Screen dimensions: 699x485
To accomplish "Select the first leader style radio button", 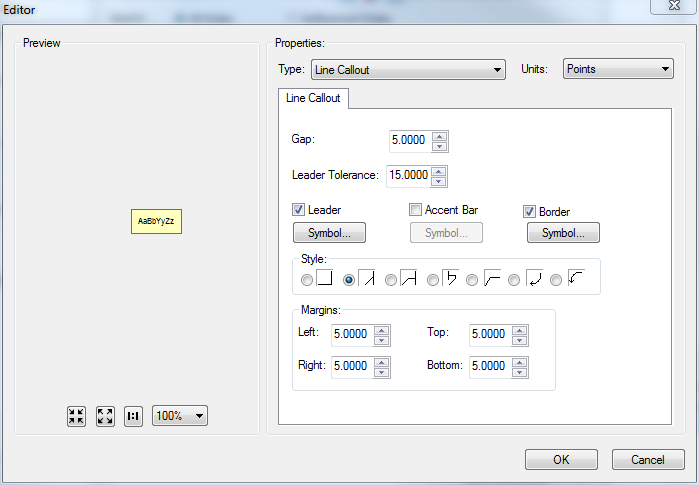I will coord(307,280).
